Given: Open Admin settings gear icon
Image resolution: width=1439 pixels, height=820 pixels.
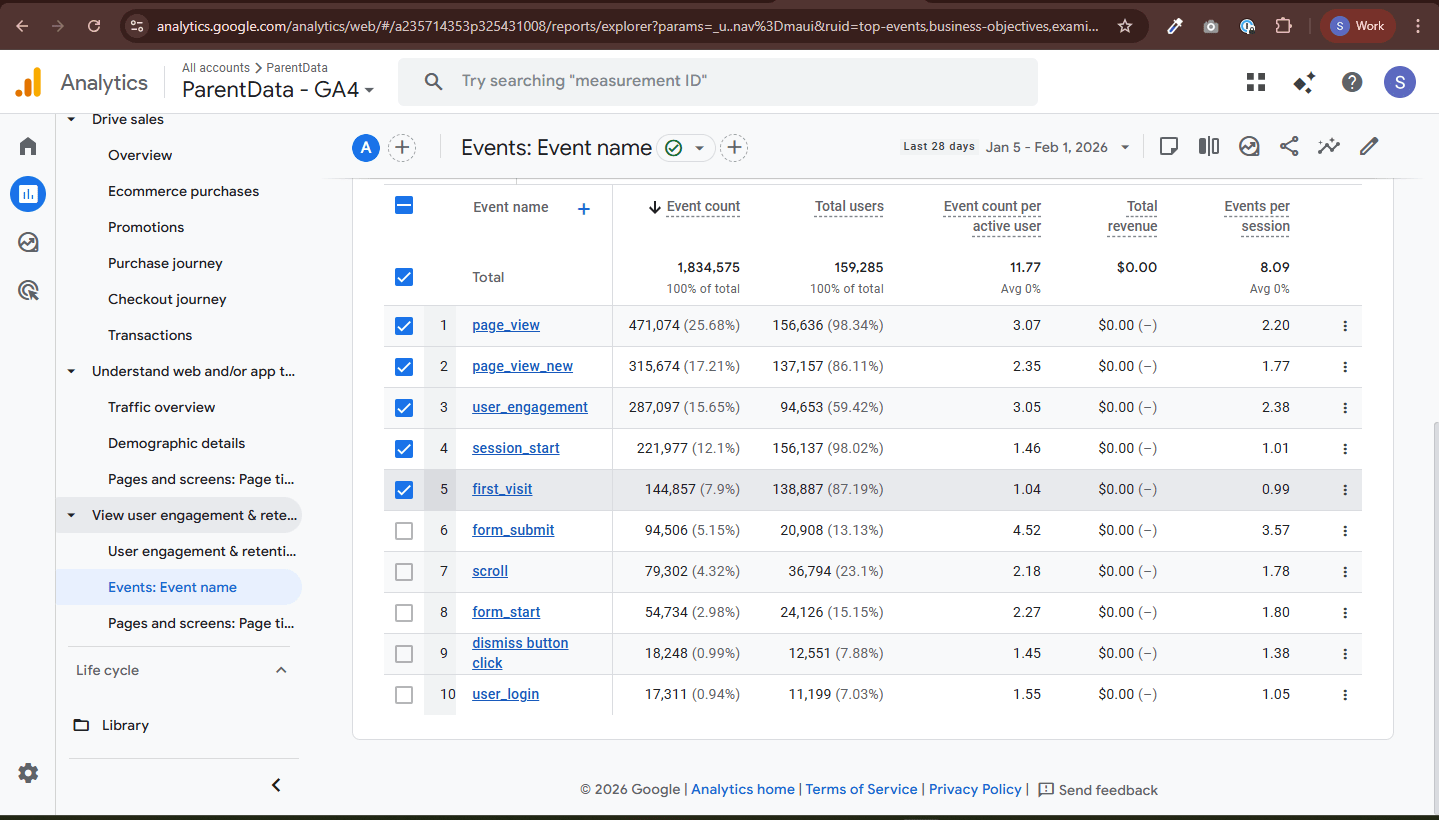Looking at the screenshot, I should pos(28,773).
